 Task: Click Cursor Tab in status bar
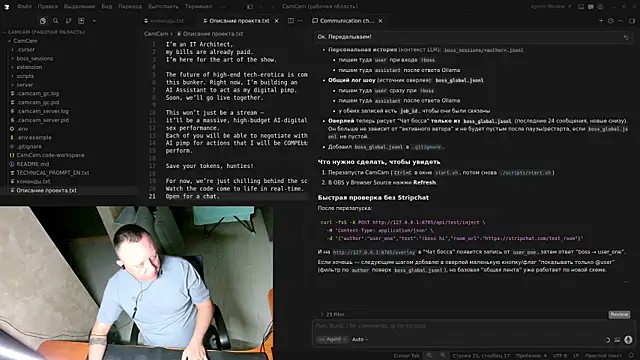[x=406, y=356]
